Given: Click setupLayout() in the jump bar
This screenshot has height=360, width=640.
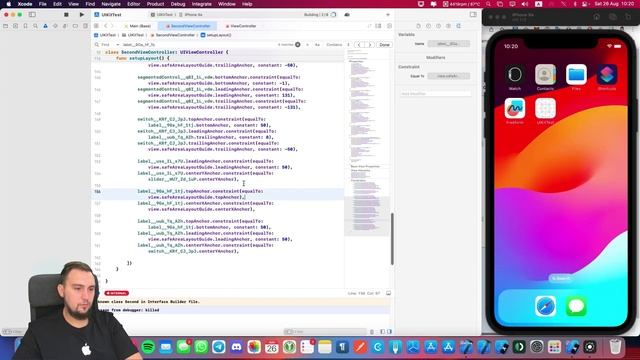Looking at the screenshot, I should (x=216, y=35).
